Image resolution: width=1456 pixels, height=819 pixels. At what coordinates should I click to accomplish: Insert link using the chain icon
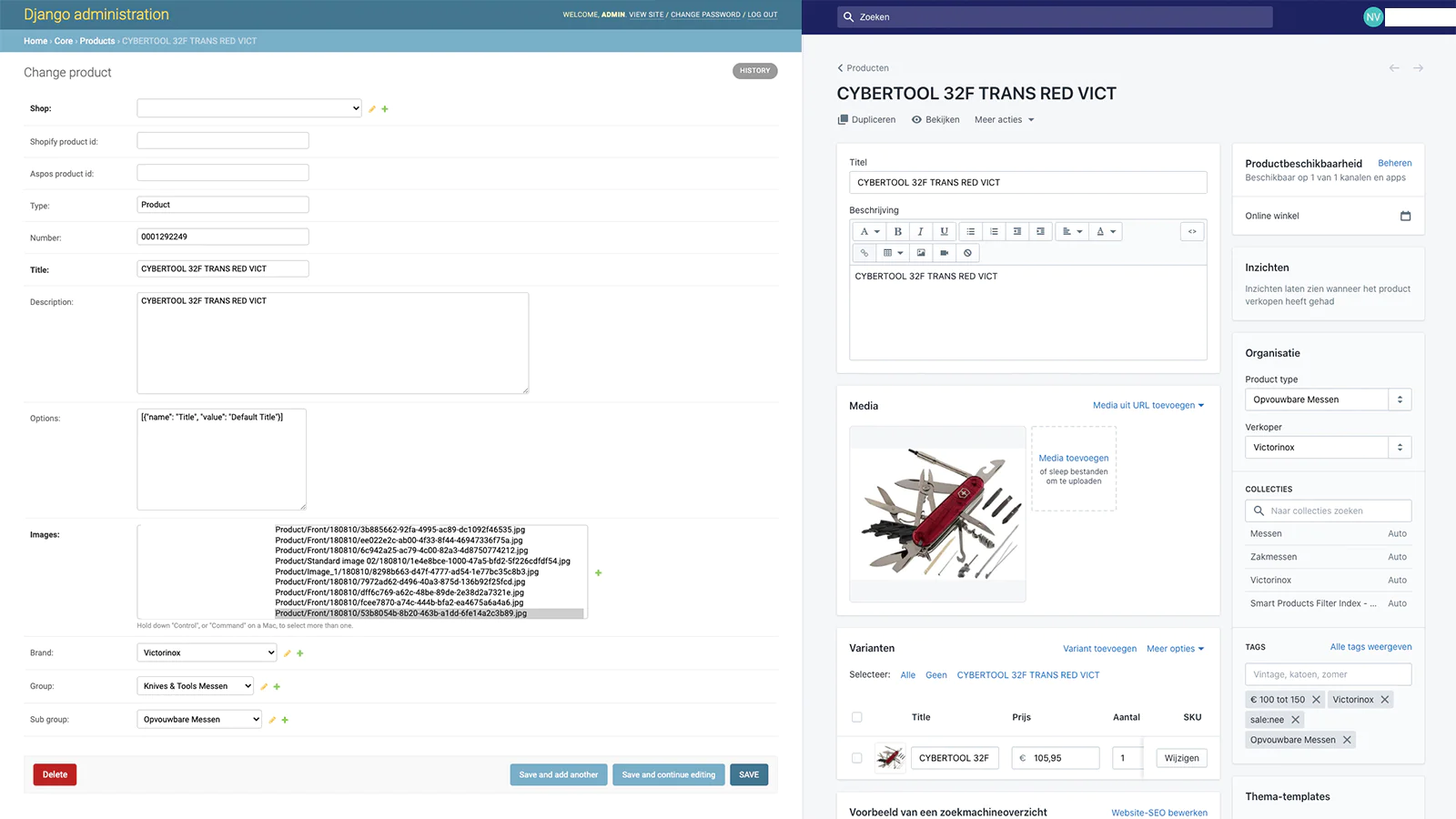[x=864, y=253]
